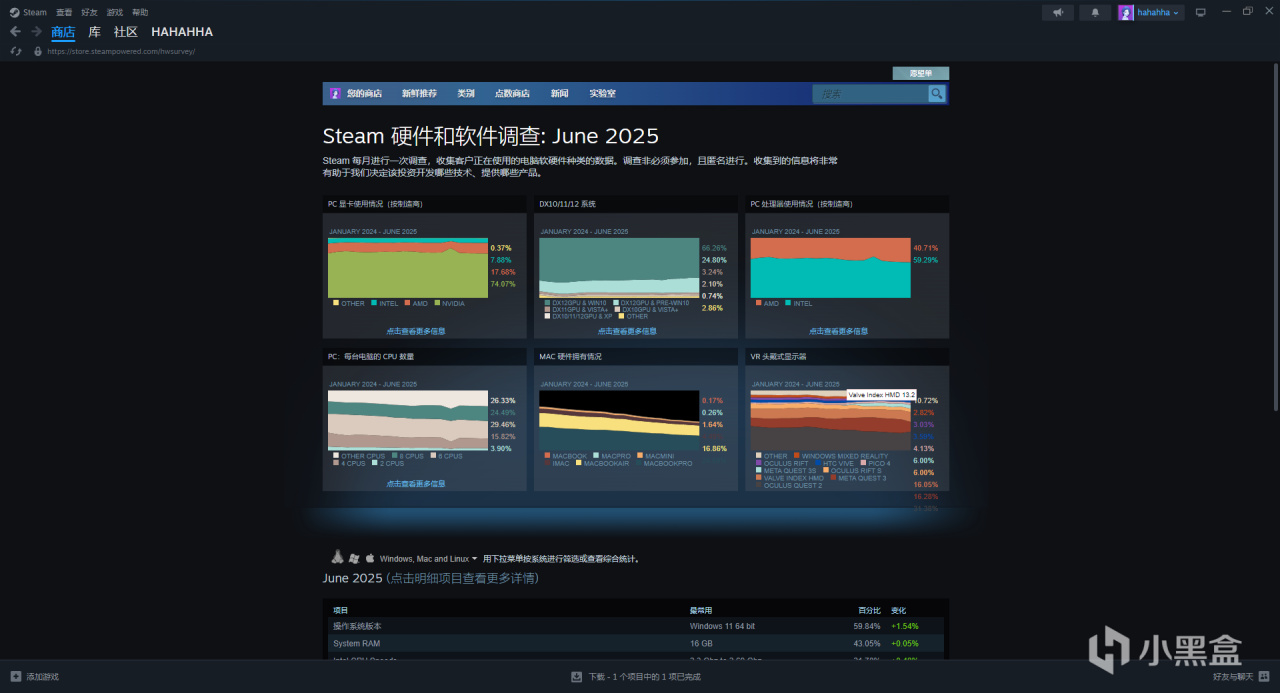Open 实验室 in store nav
This screenshot has width=1280, height=693.
(602, 93)
